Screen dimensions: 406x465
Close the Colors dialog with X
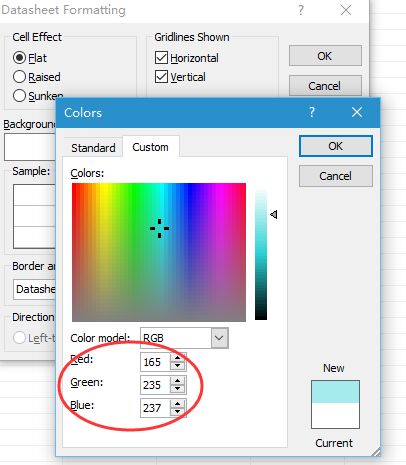[x=357, y=112]
